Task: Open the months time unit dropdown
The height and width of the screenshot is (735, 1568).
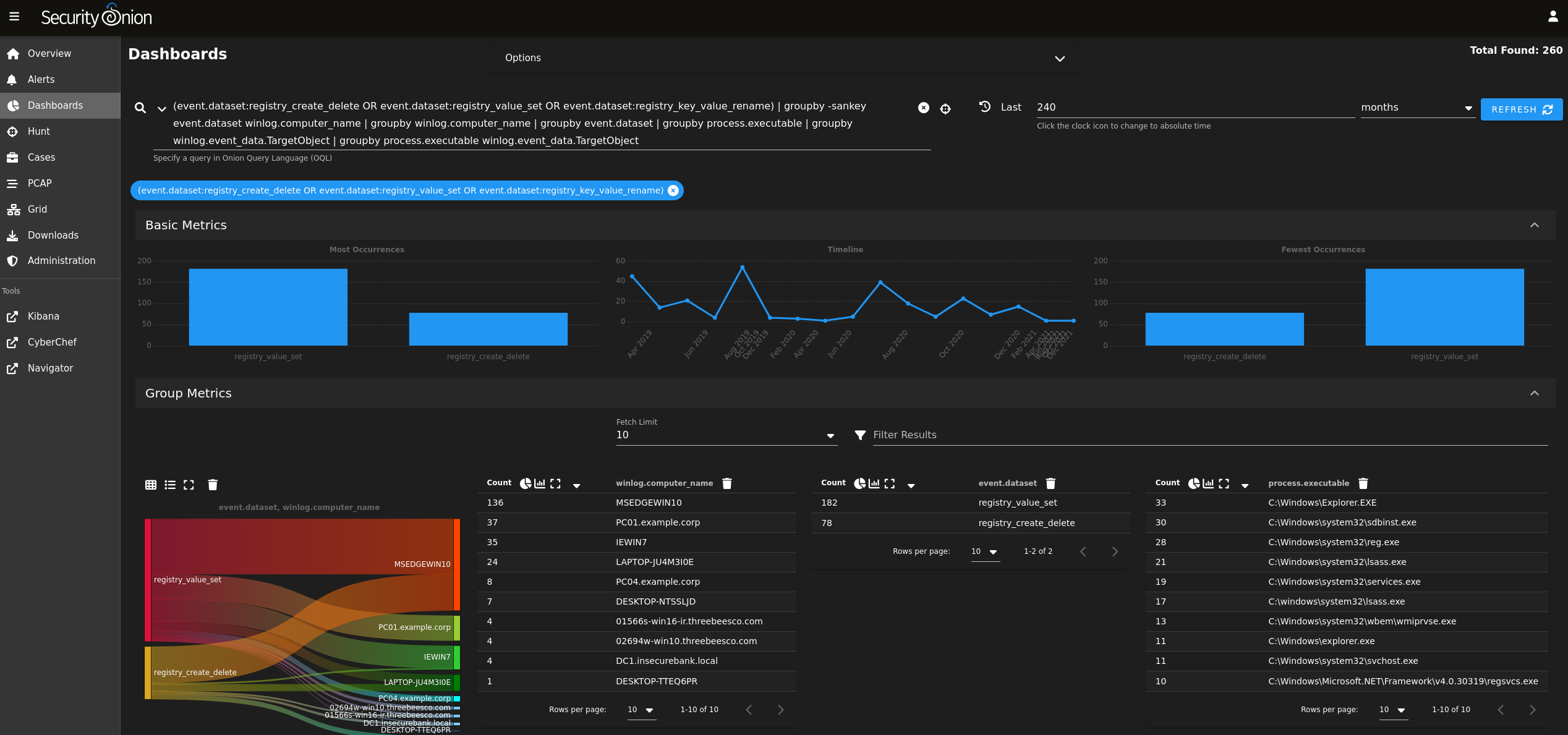Action: point(1416,108)
